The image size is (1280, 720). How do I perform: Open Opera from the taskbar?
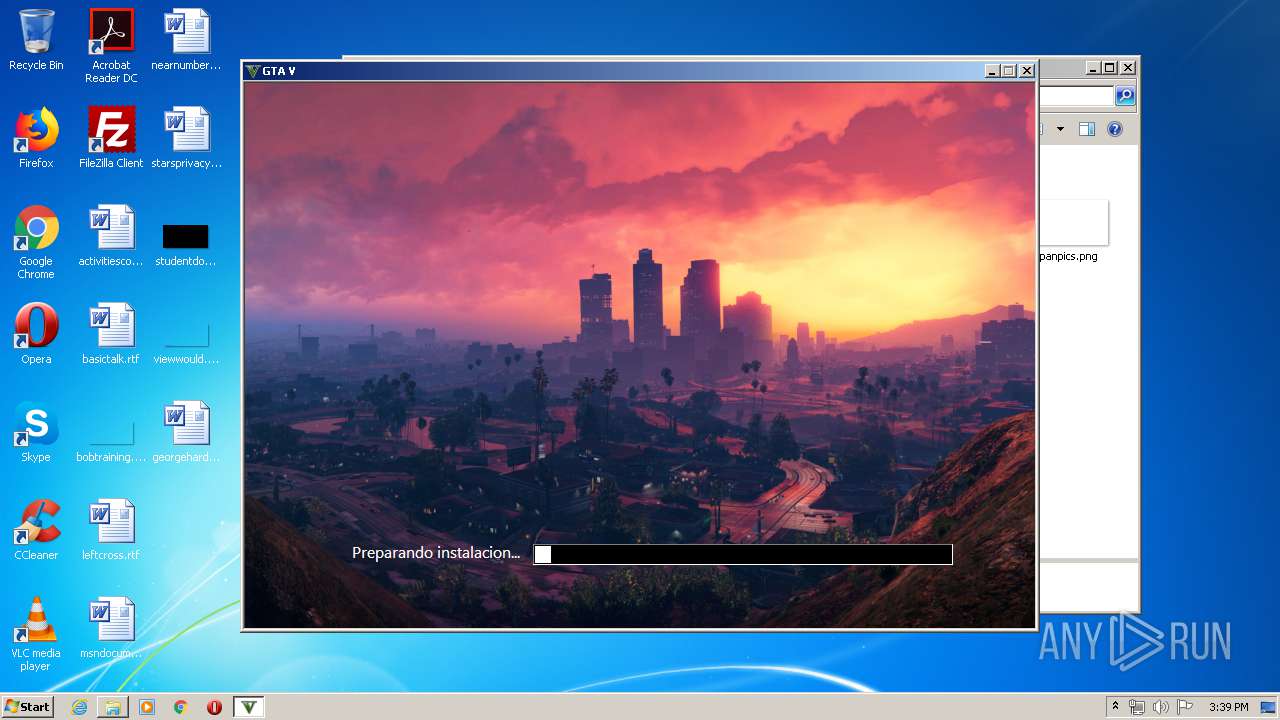(x=214, y=707)
